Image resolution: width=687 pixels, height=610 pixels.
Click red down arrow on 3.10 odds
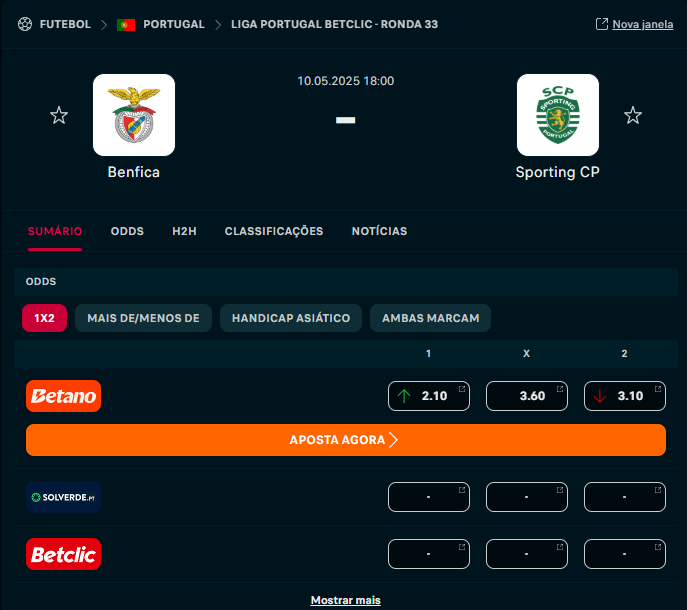point(599,396)
